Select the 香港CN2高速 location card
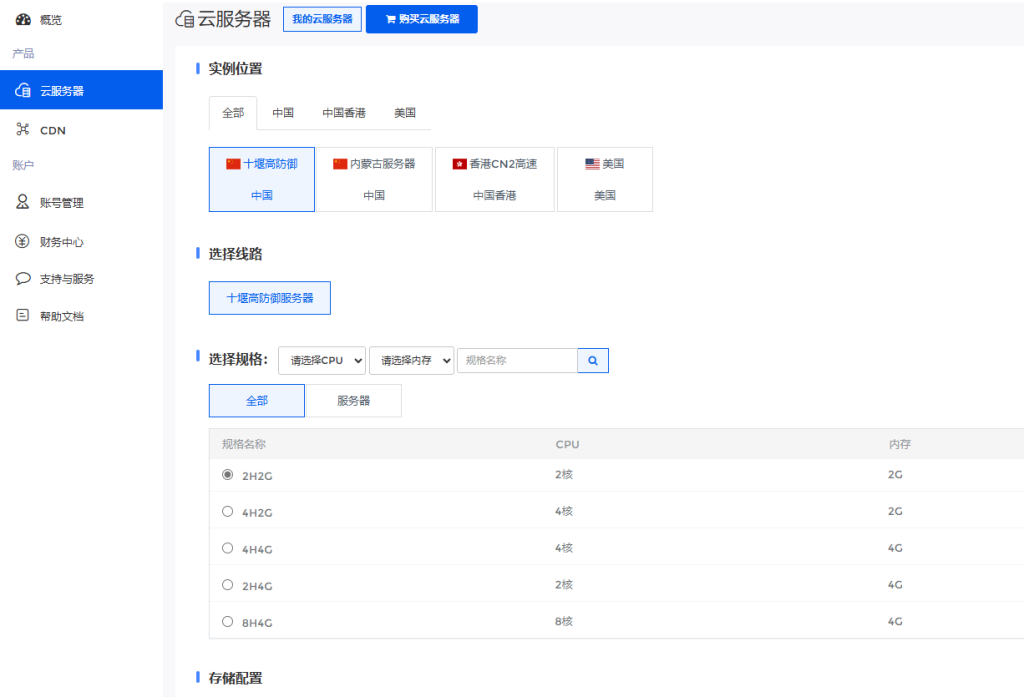 click(x=495, y=179)
